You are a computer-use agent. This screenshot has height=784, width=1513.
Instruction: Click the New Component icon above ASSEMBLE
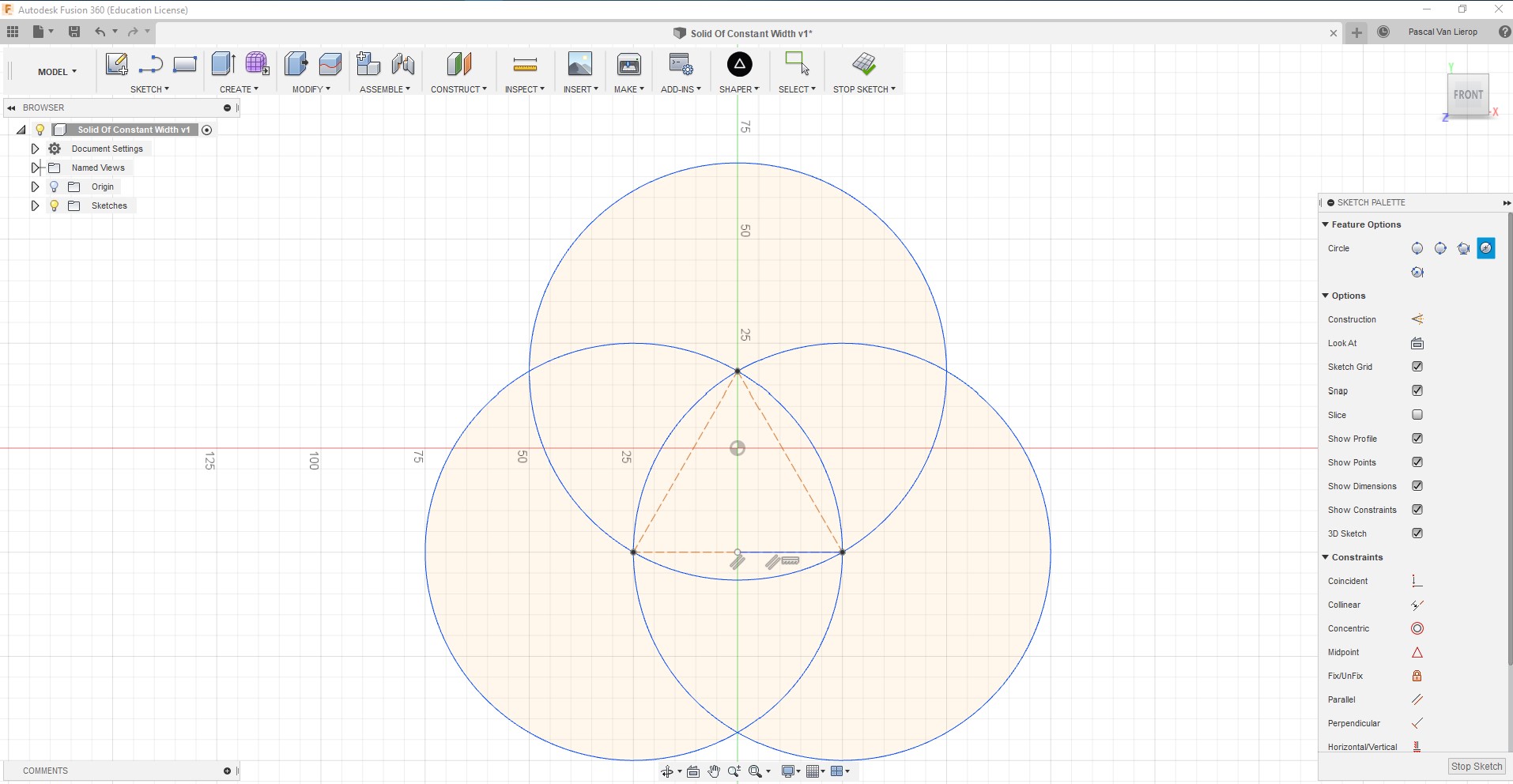point(368,64)
